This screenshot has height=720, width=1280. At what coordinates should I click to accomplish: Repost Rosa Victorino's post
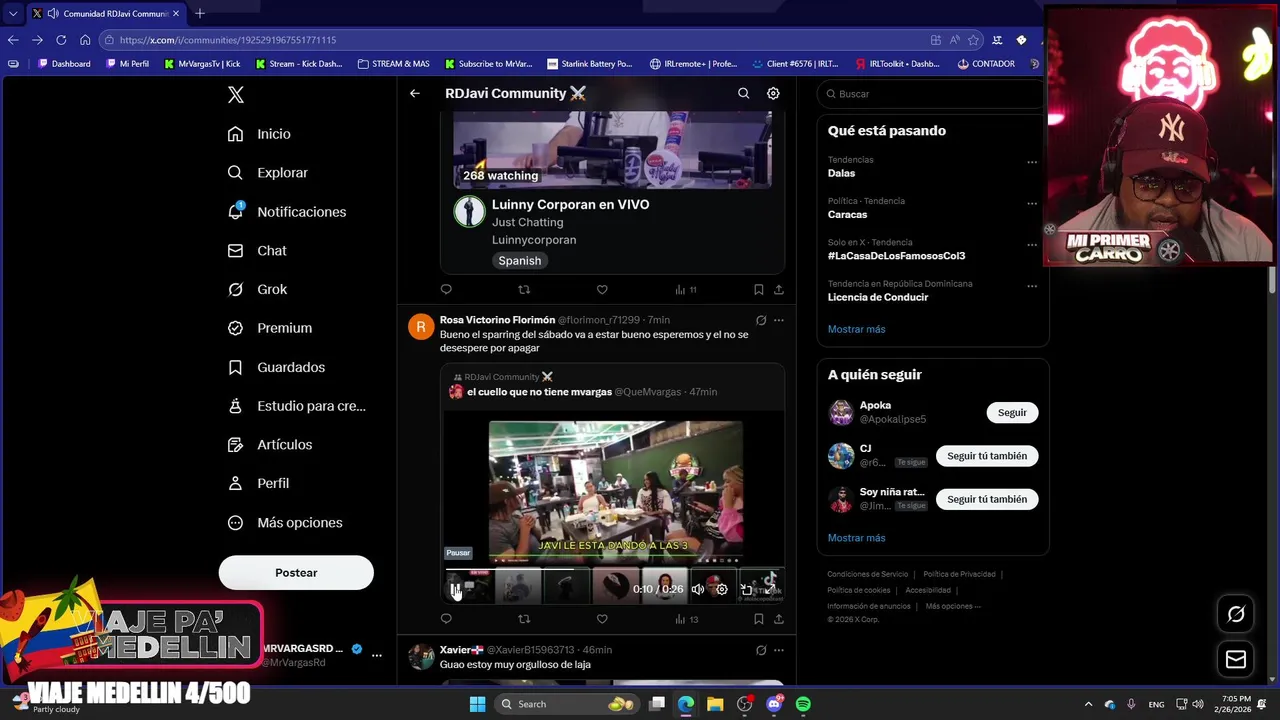tap(524, 619)
